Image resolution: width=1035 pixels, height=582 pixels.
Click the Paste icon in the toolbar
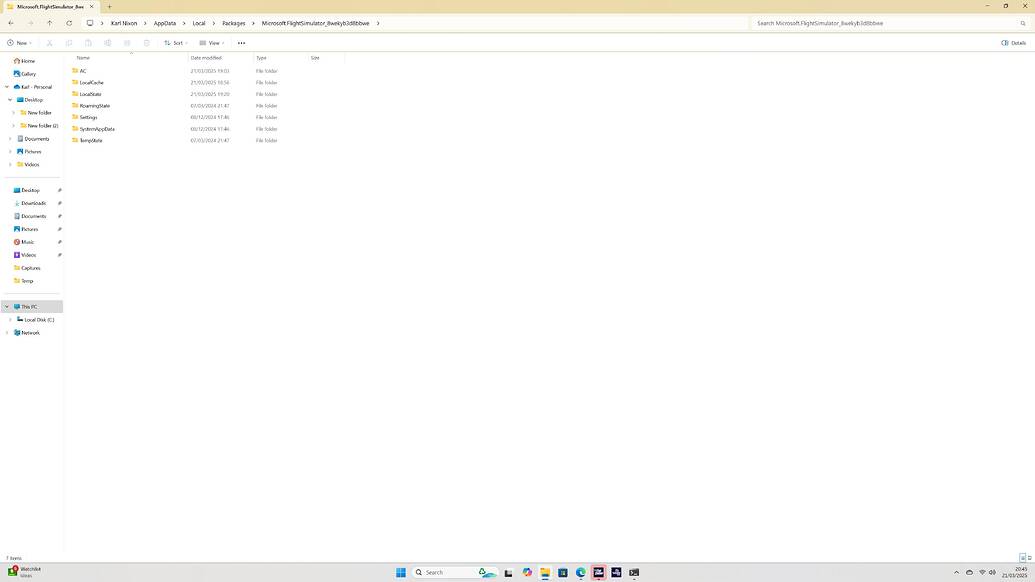pos(87,43)
